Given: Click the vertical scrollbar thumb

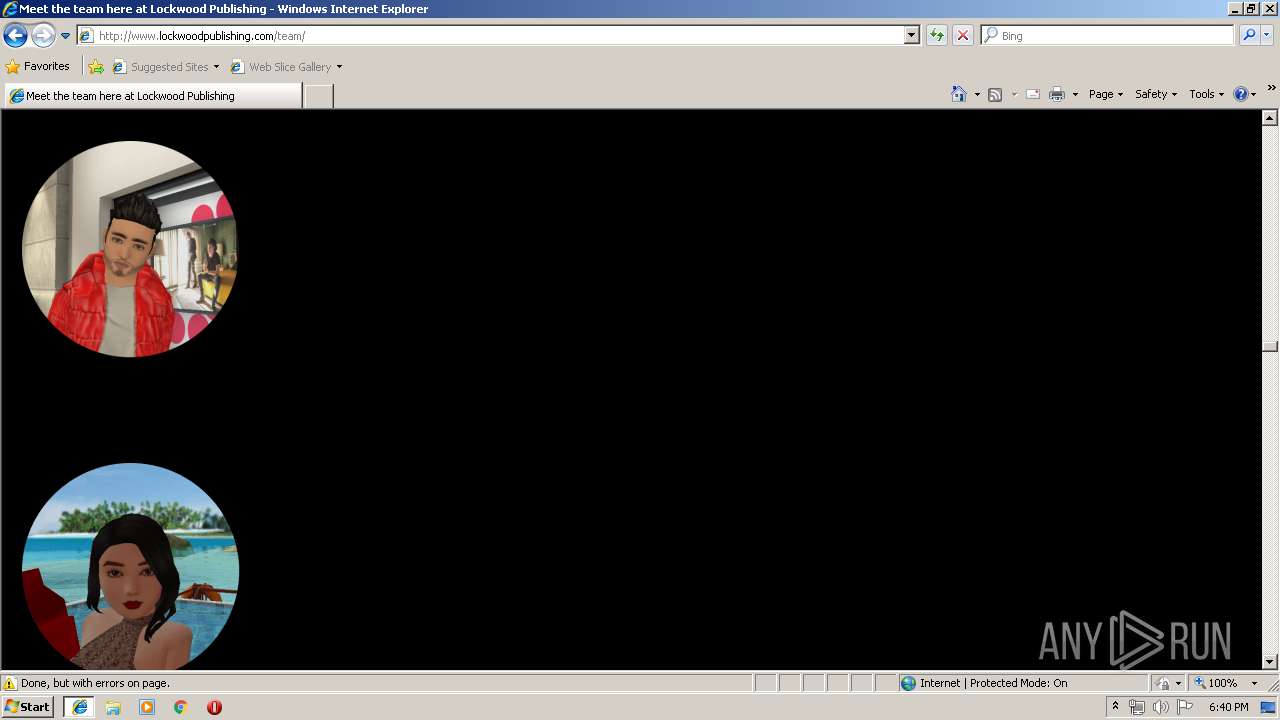Looking at the screenshot, I should pos(1270,347).
